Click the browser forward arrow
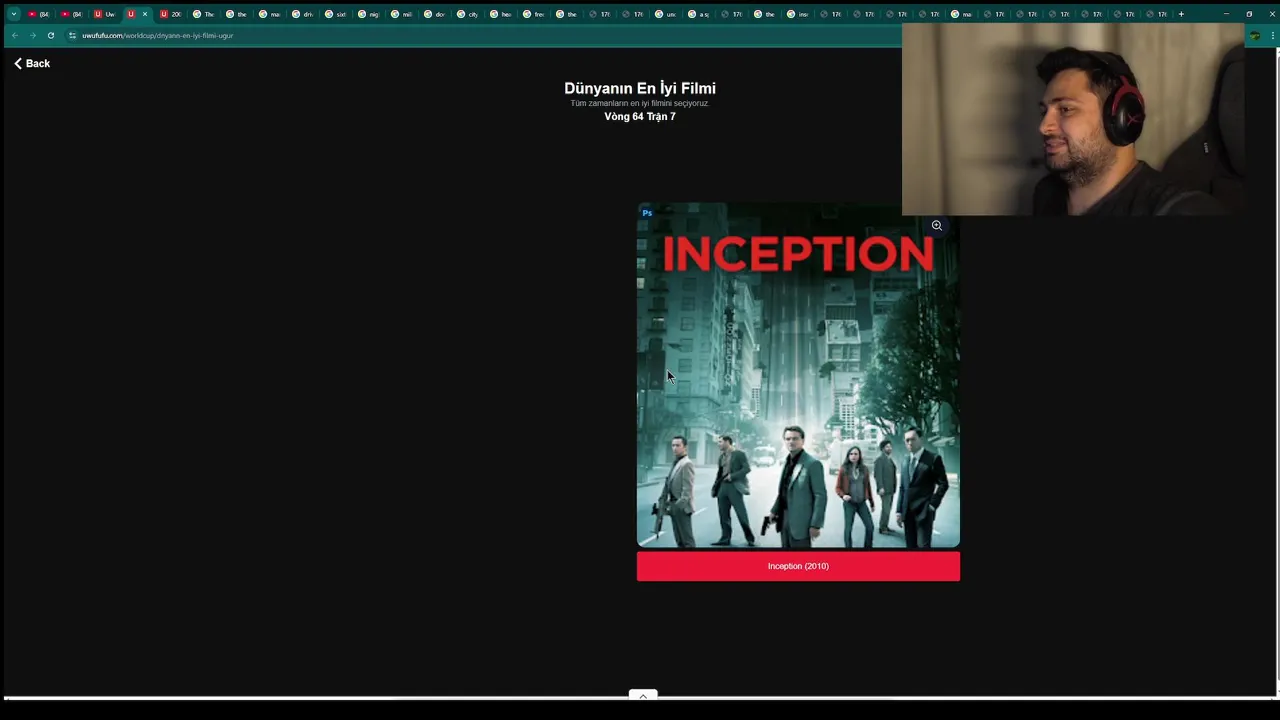The width and height of the screenshot is (1280, 720). click(x=32, y=35)
